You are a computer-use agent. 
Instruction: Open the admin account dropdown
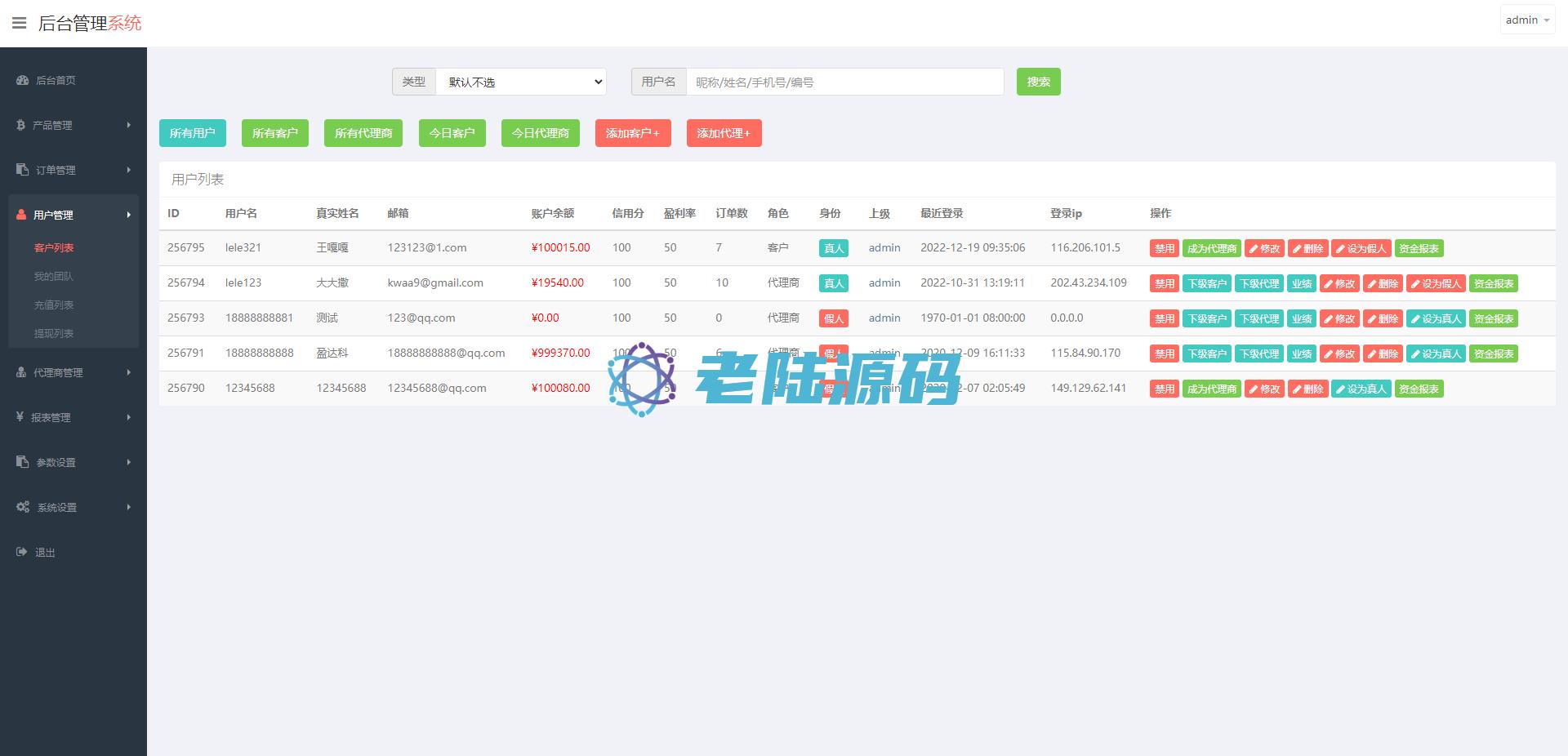pyautogui.click(x=1526, y=20)
